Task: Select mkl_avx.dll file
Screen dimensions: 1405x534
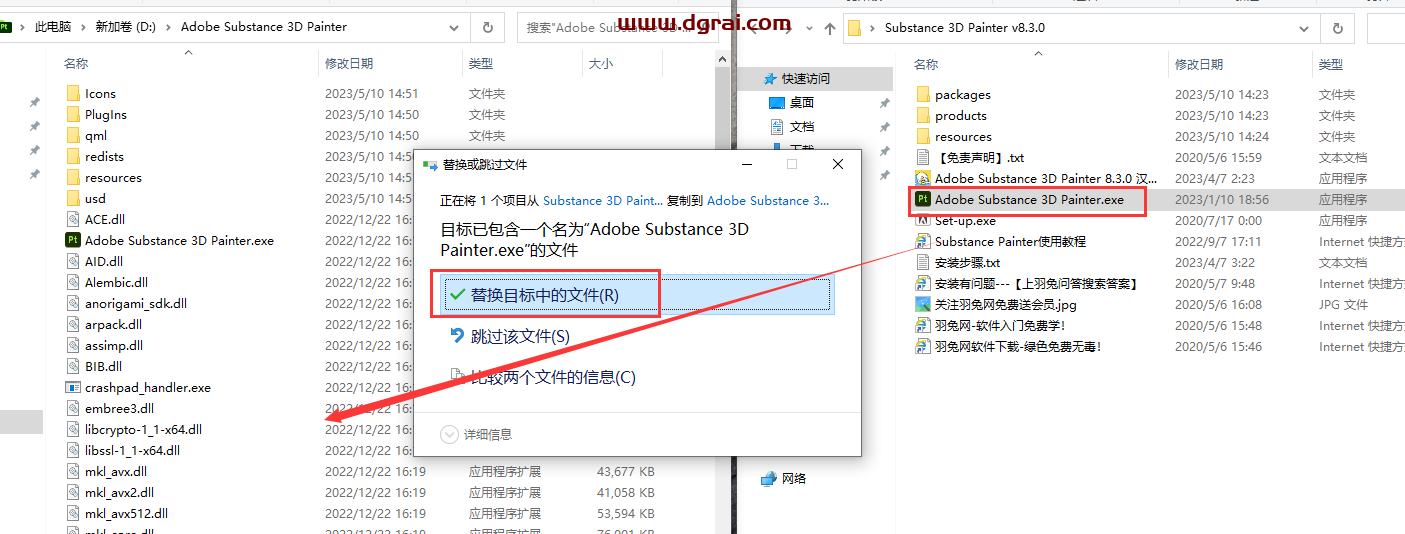Action: click(115, 471)
